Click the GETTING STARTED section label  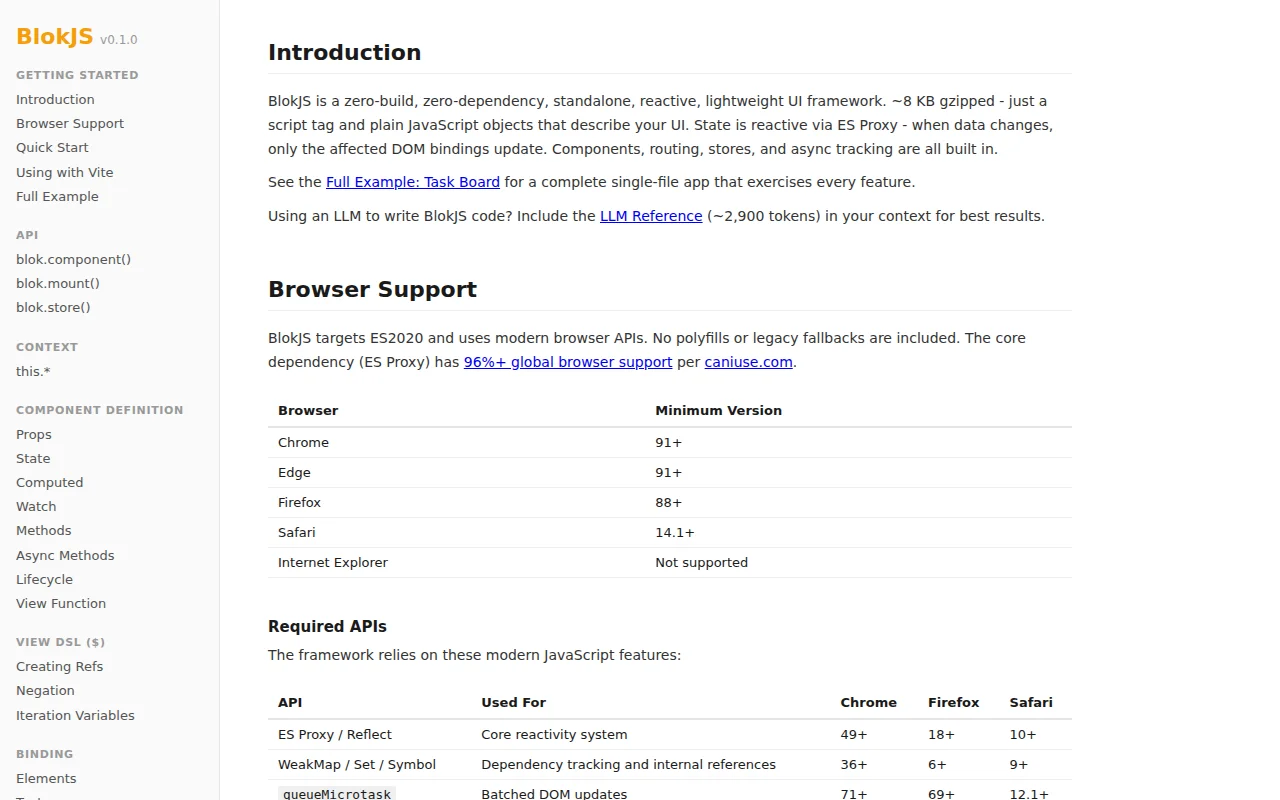(77, 75)
